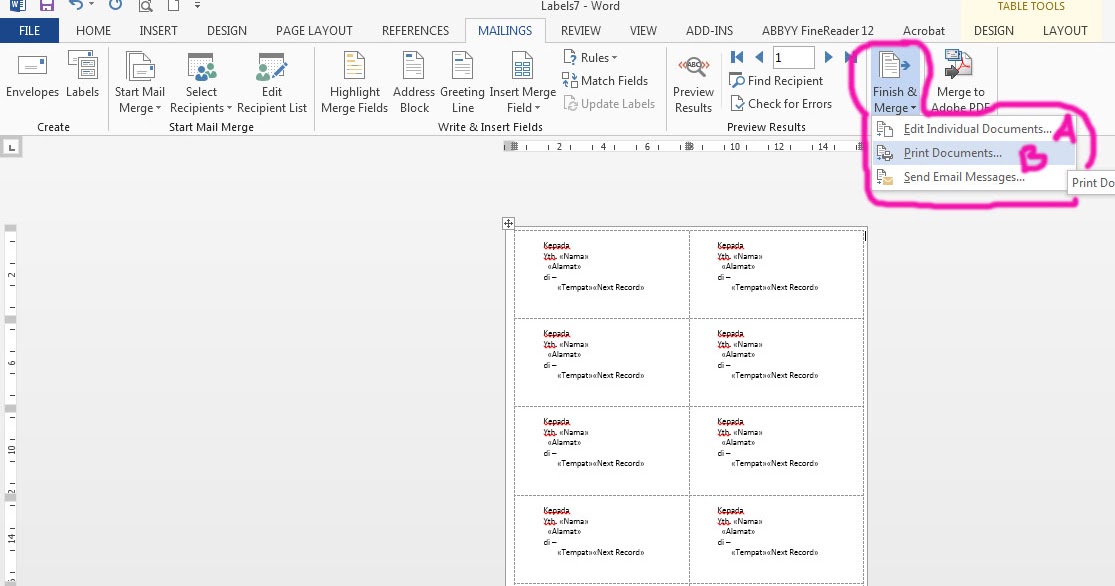Click the Undo icon
The height and width of the screenshot is (586, 1115).
75,6
